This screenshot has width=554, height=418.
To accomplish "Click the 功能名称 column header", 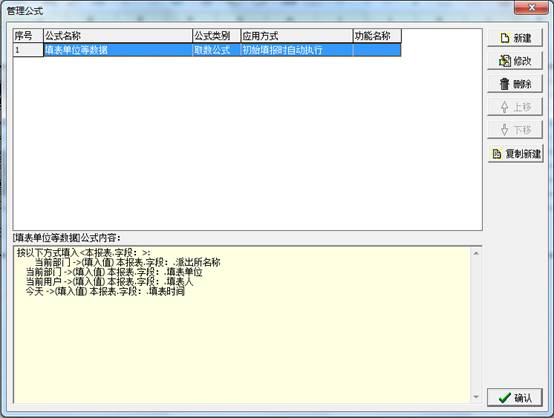I will [x=377, y=36].
